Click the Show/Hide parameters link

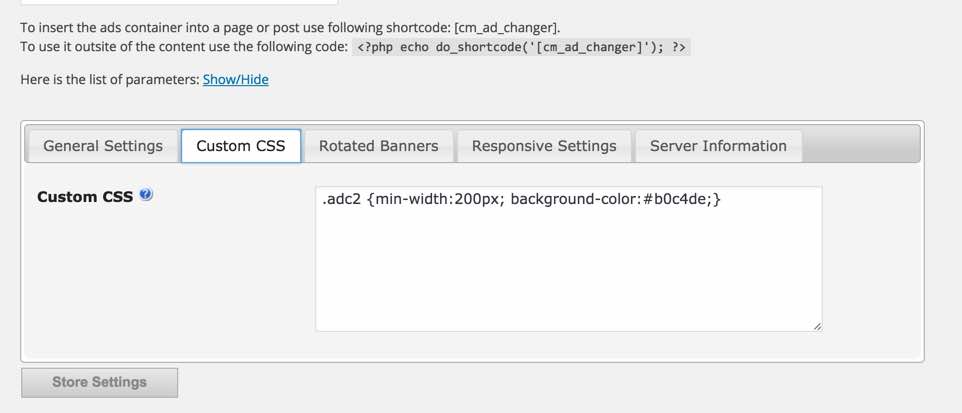click(235, 79)
